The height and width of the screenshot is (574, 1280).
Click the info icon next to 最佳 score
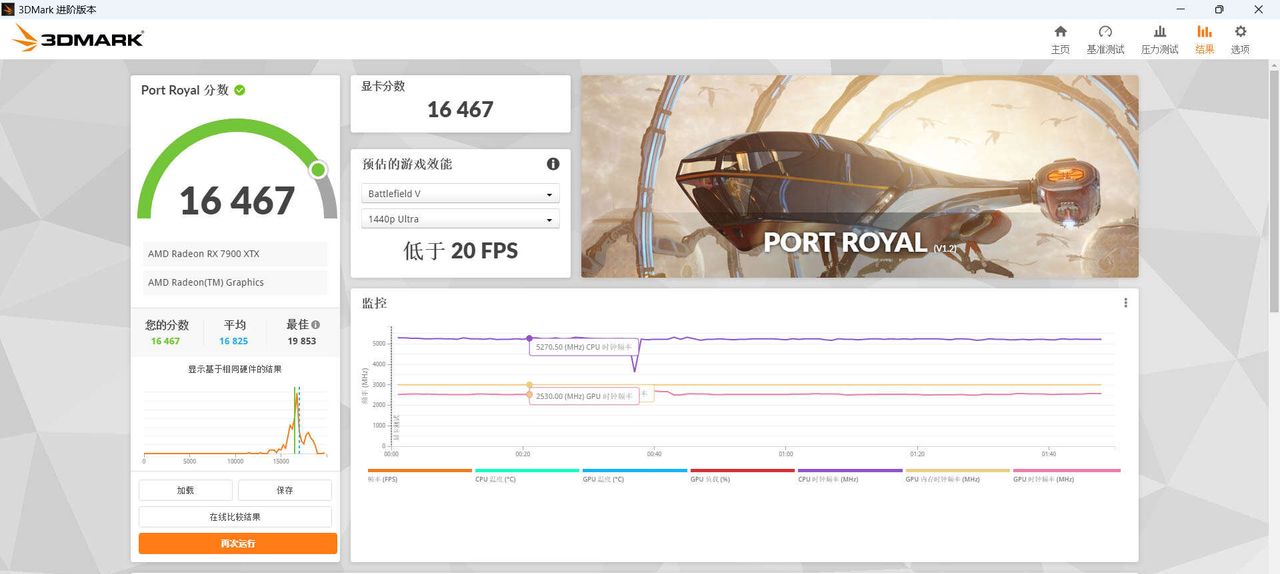tap(316, 325)
